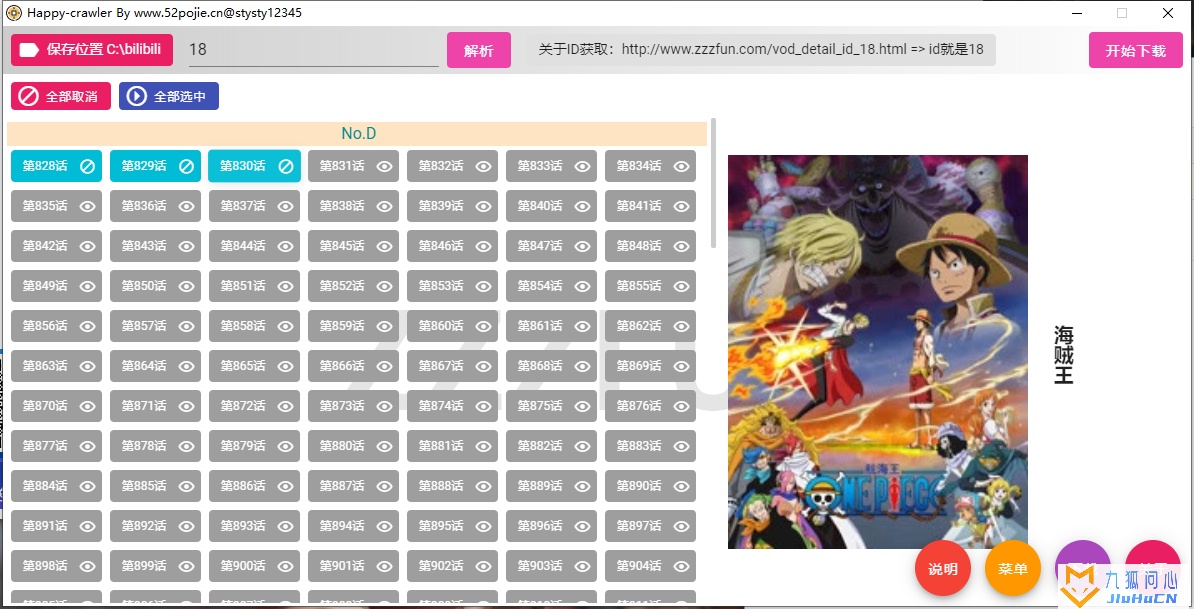1194x609 pixels.
Task: Select episode button 第903话
Action: (x=551, y=566)
